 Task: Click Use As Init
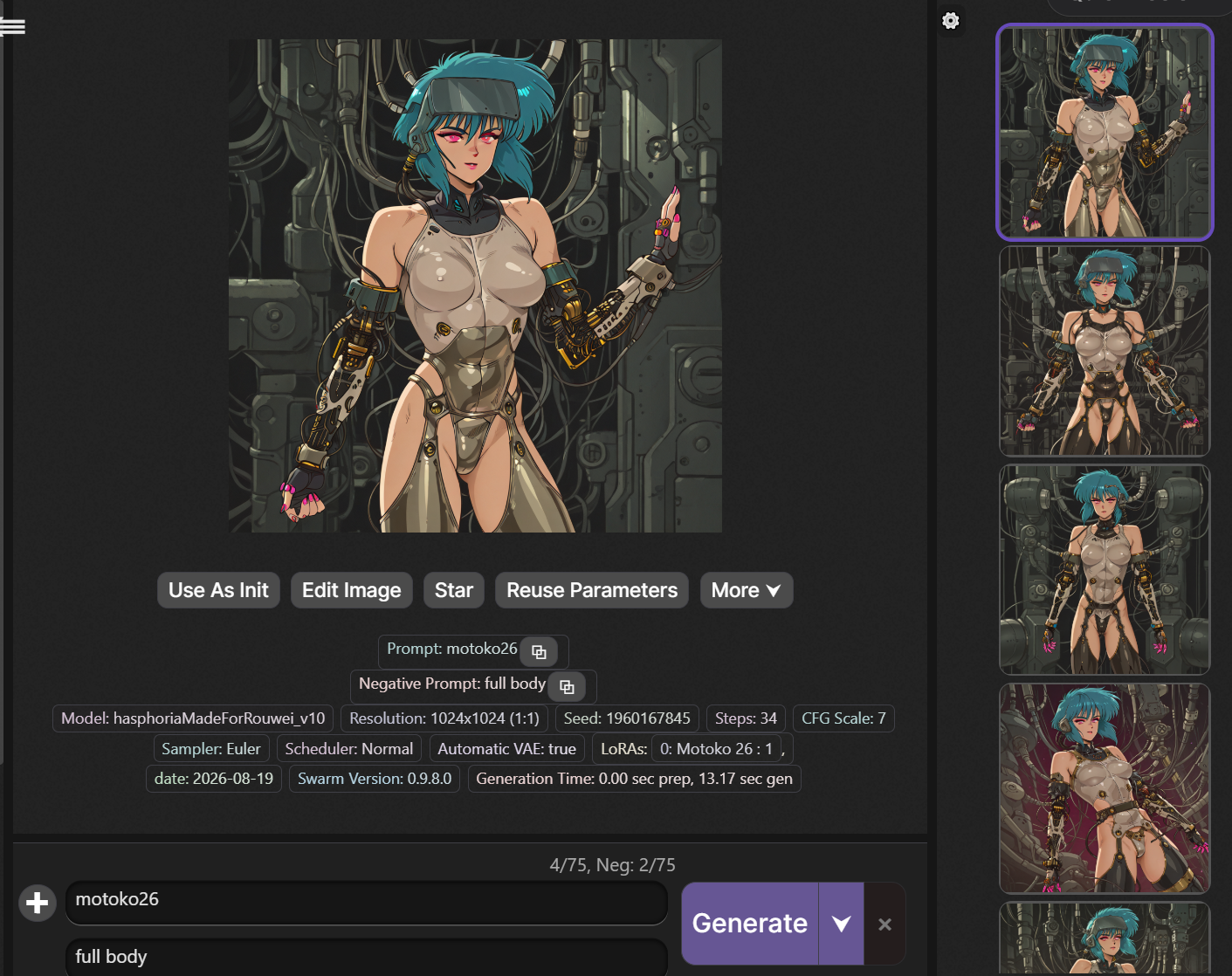coord(218,590)
